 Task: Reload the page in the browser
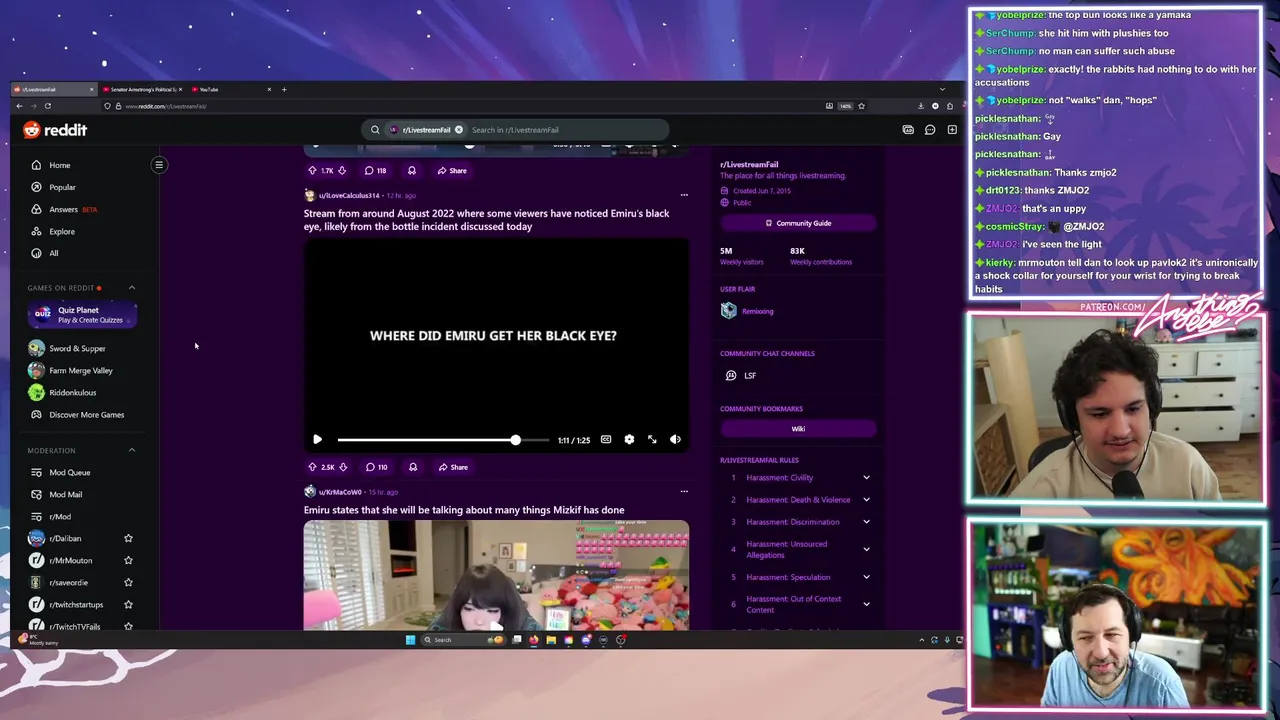[x=47, y=106]
